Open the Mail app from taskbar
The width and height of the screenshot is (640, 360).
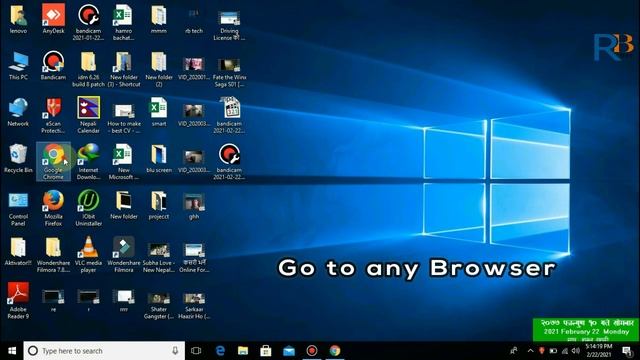click(289, 351)
